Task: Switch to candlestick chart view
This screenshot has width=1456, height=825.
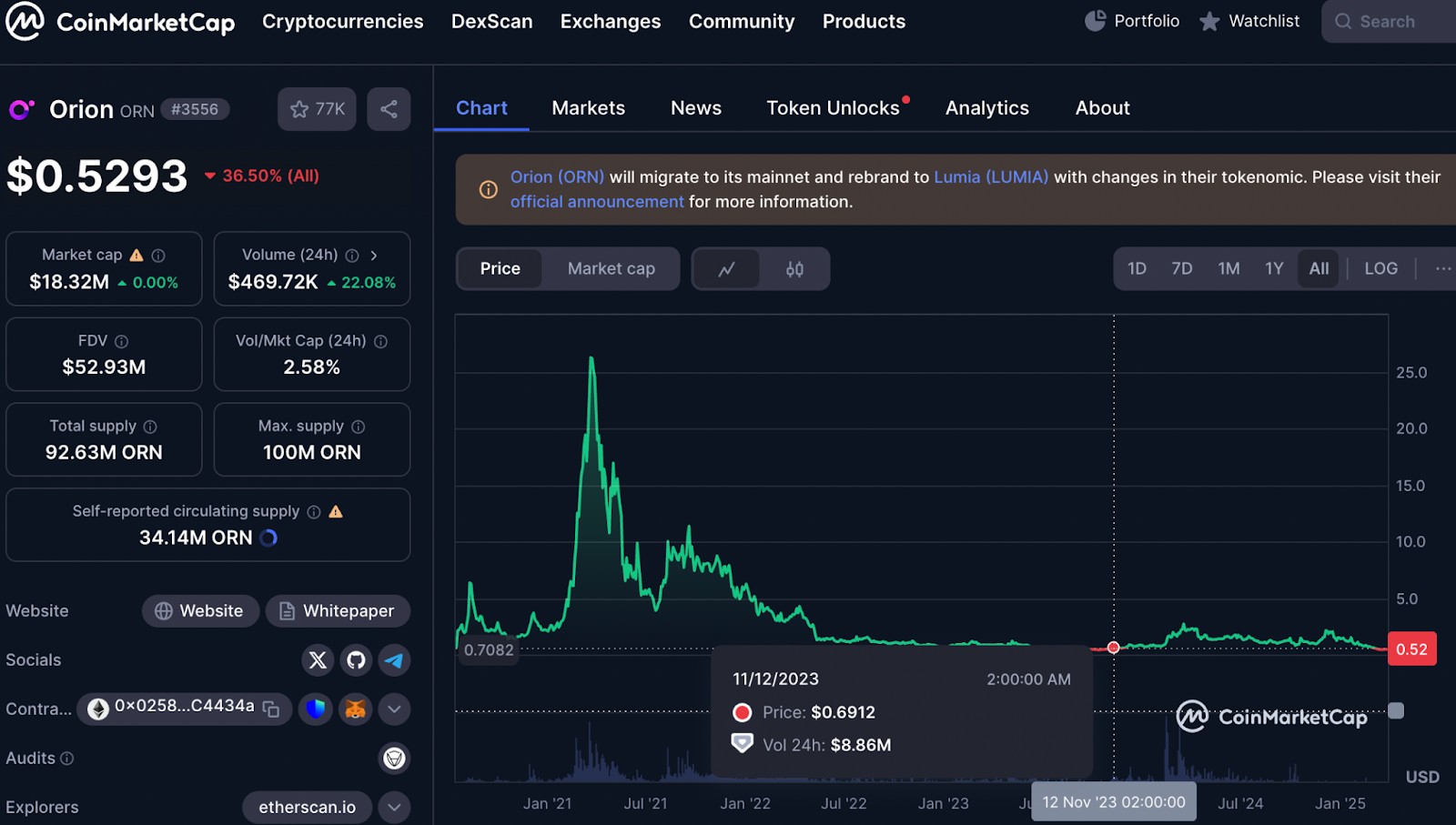Action: tap(794, 269)
